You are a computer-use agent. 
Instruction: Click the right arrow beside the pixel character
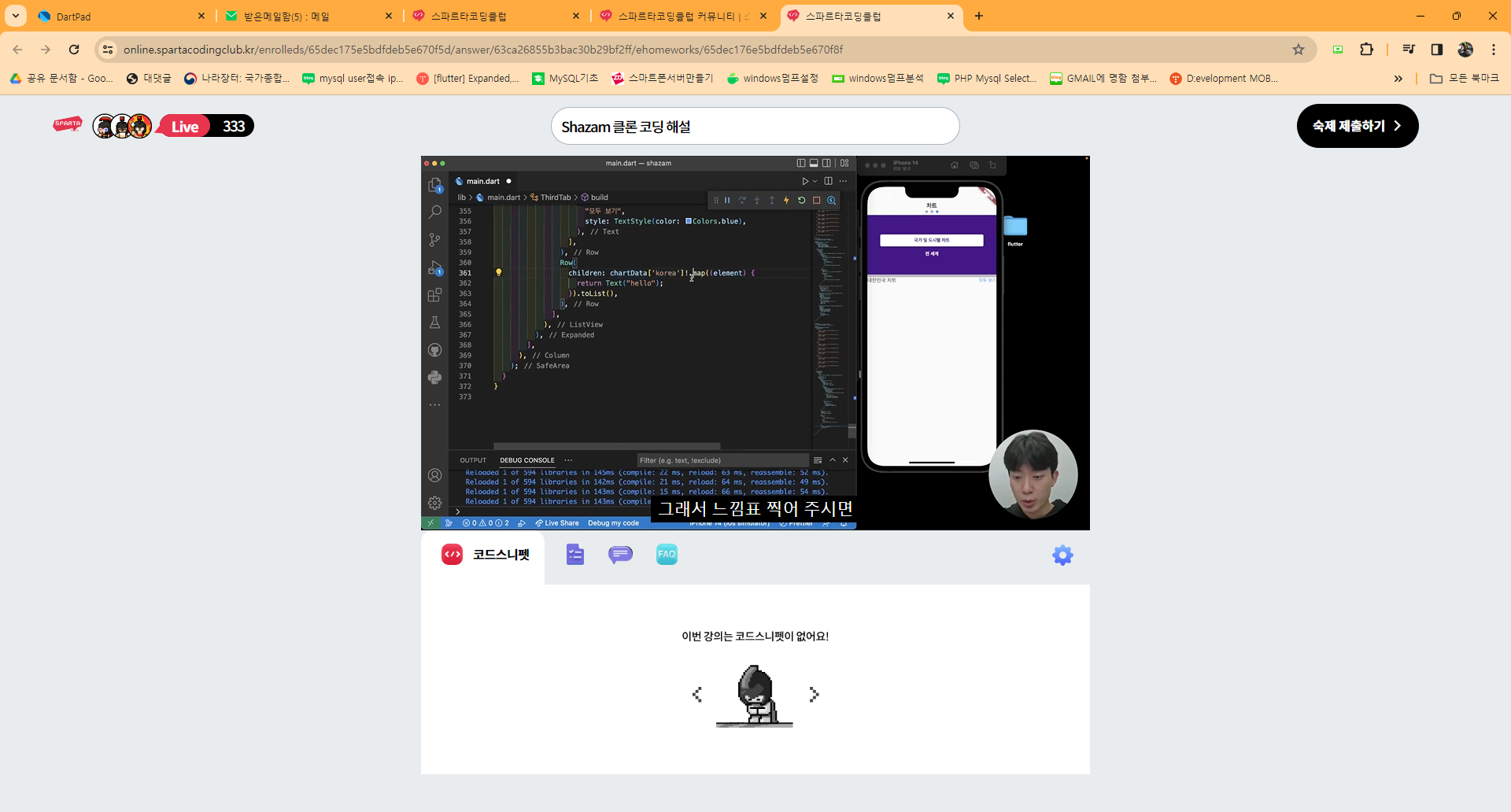(814, 694)
